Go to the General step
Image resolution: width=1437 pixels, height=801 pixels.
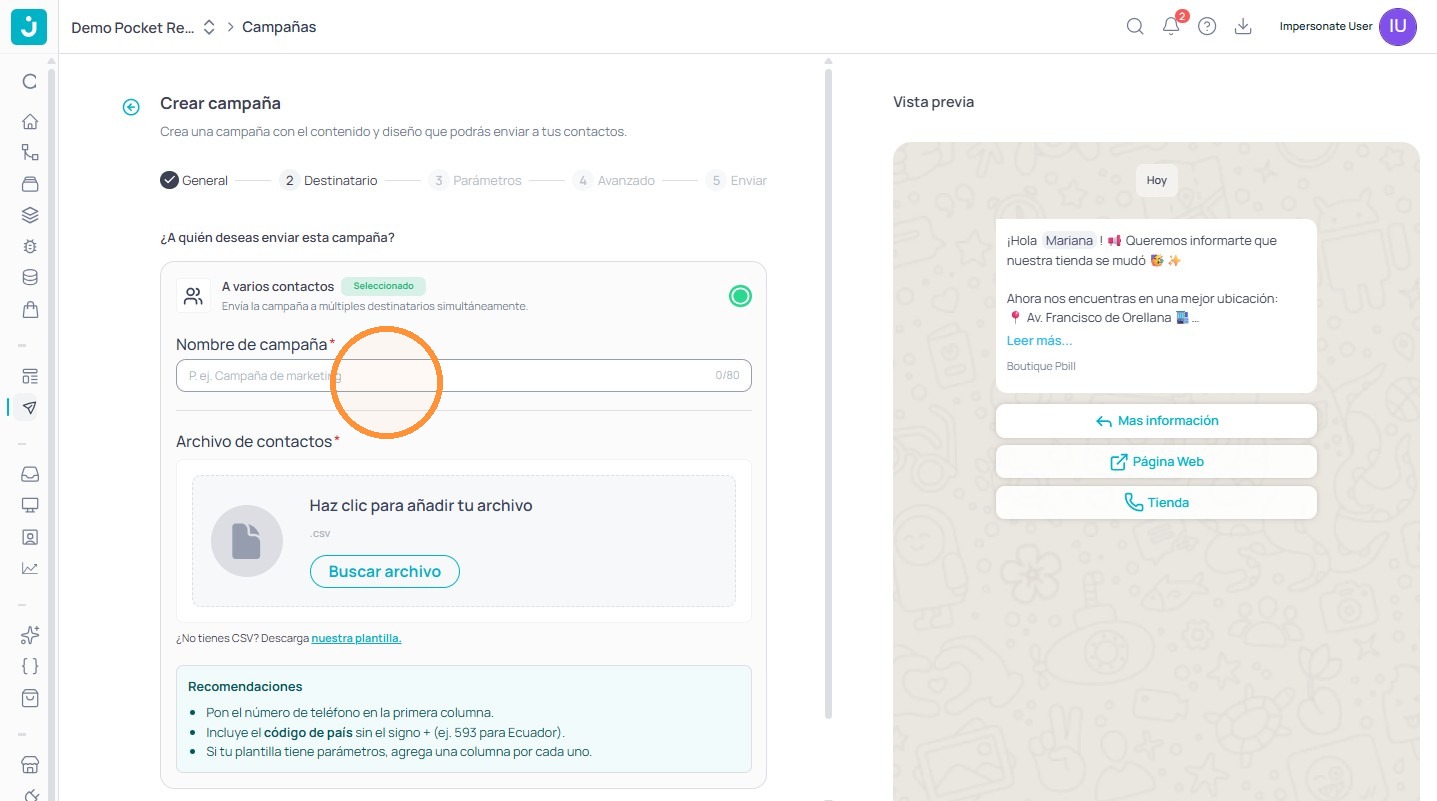coord(194,181)
